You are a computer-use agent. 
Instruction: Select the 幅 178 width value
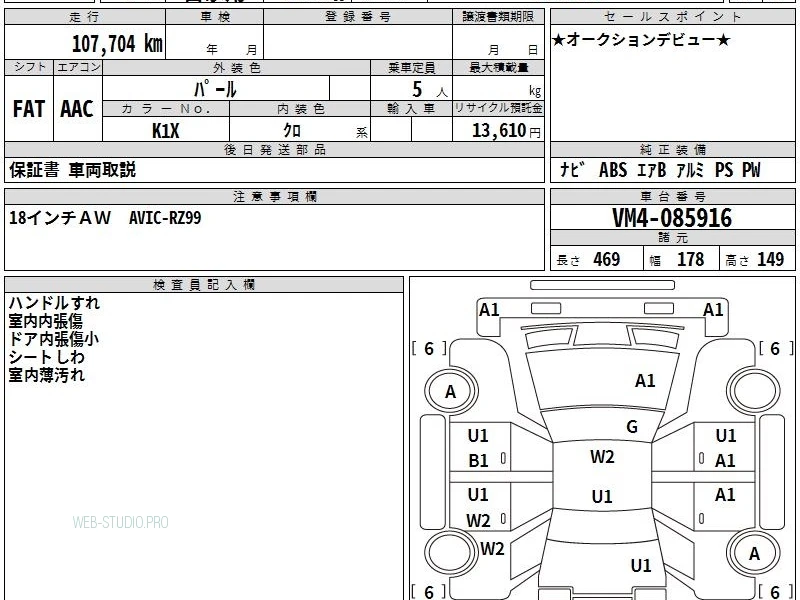(677, 259)
